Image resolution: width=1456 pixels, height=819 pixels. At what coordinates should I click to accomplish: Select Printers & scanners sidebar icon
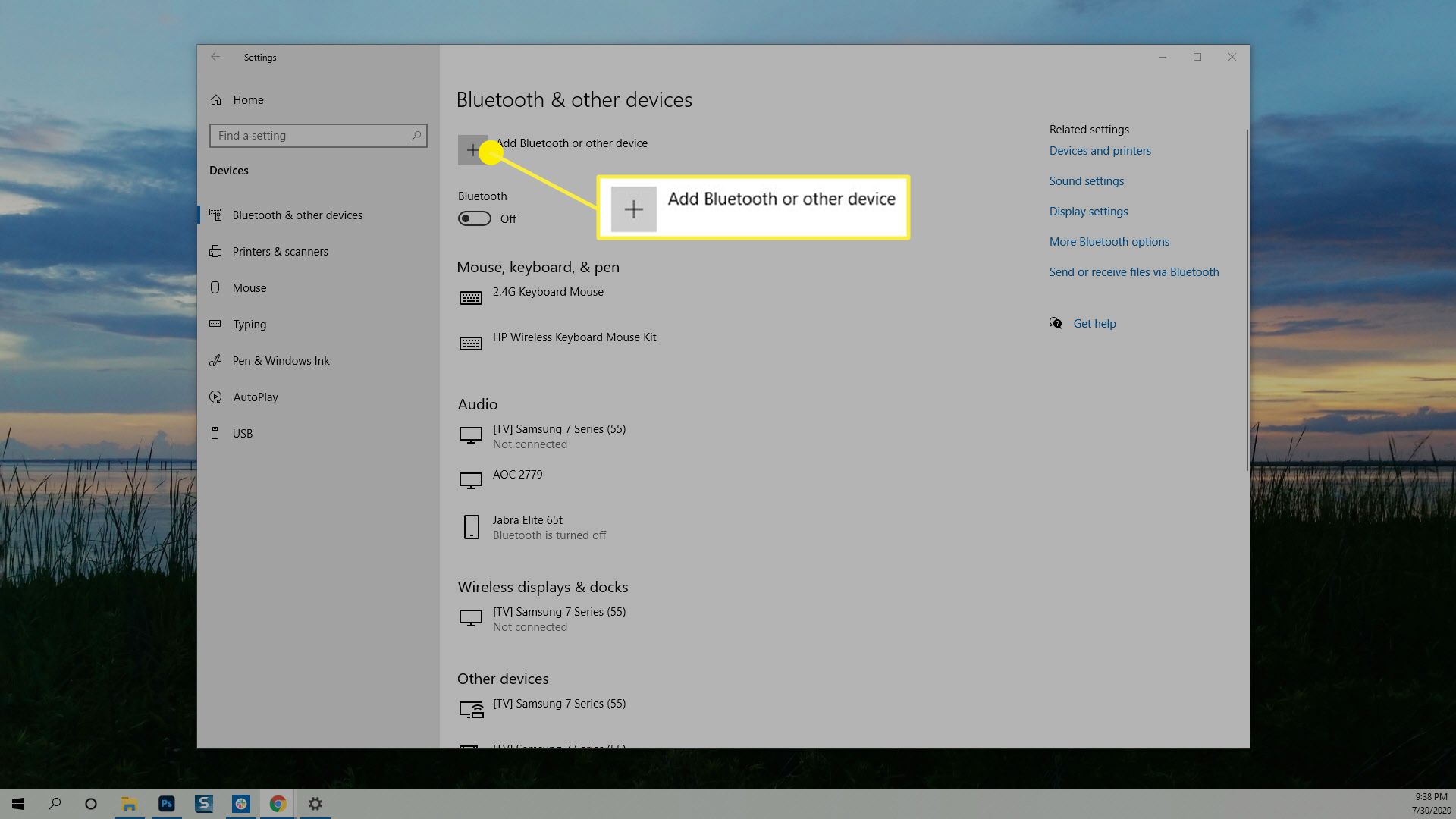215,251
